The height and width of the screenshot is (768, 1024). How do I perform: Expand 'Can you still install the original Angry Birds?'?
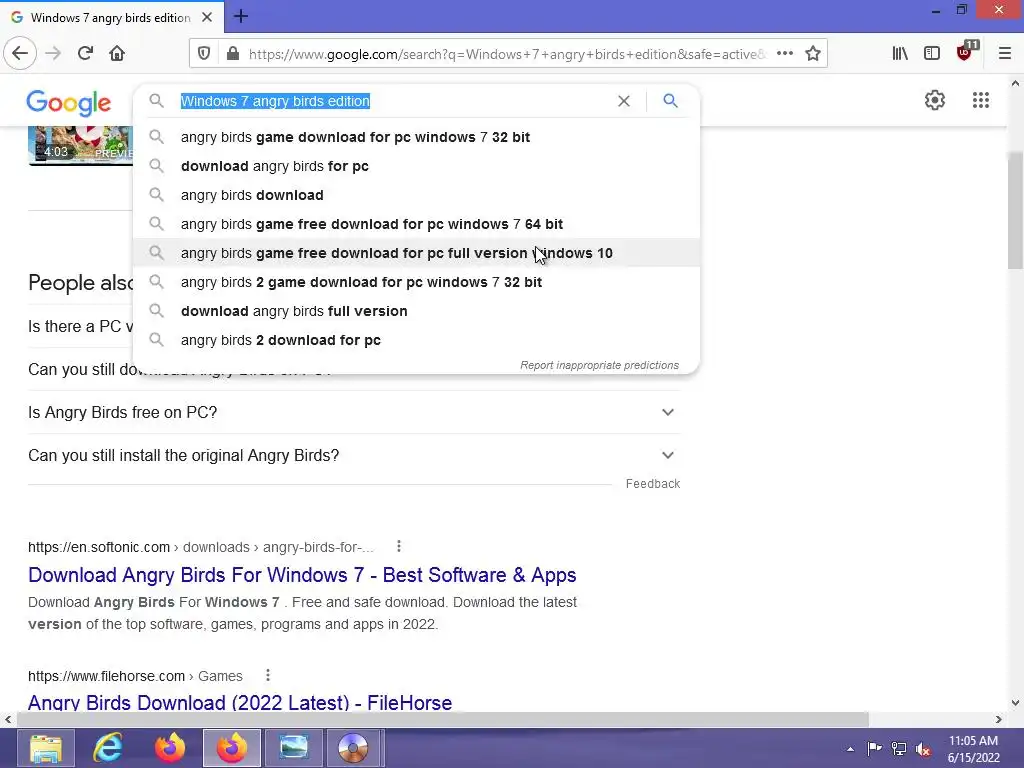(x=354, y=455)
